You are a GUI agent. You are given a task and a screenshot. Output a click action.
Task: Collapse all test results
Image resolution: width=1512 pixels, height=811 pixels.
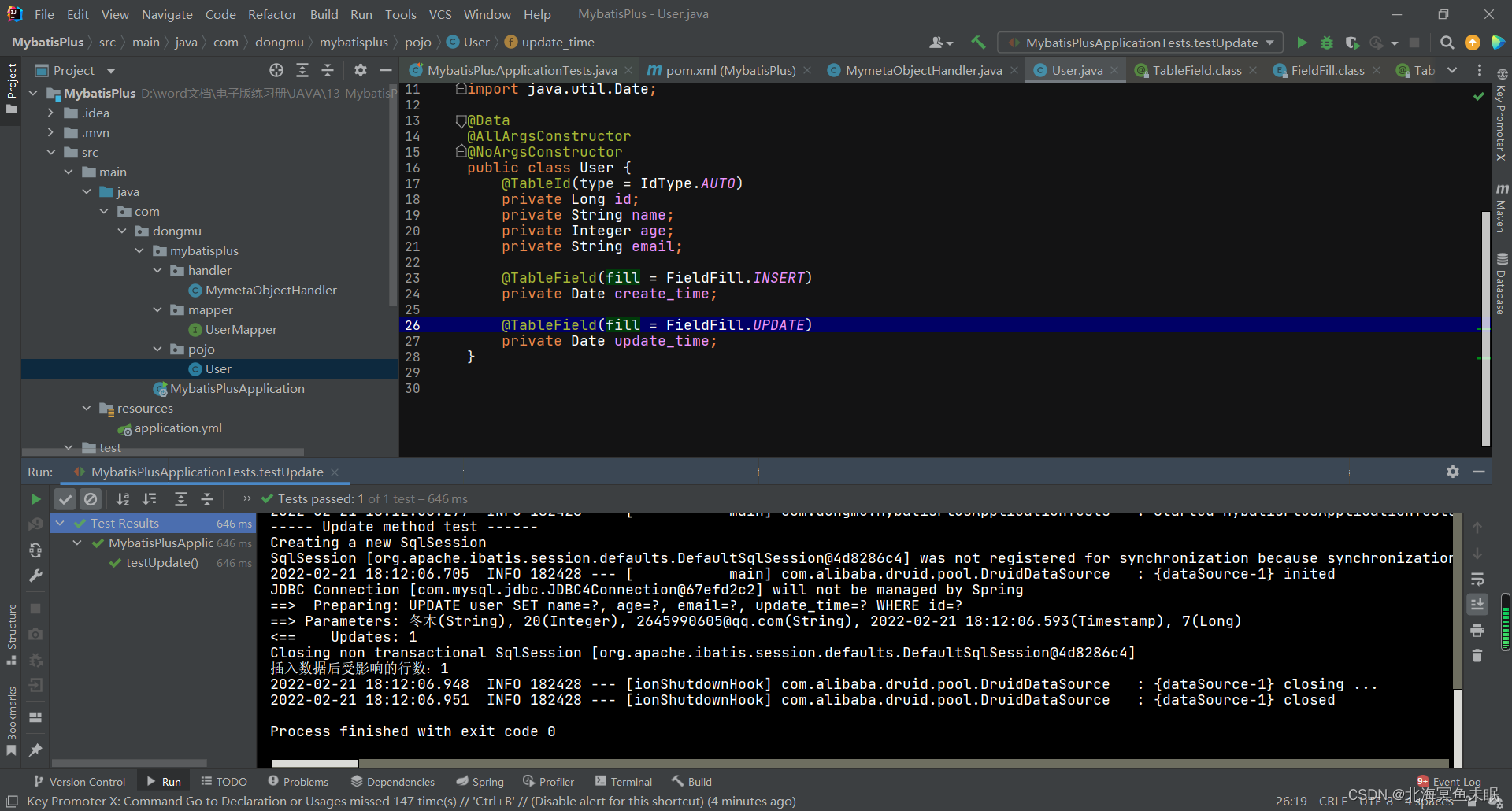[207, 499]
